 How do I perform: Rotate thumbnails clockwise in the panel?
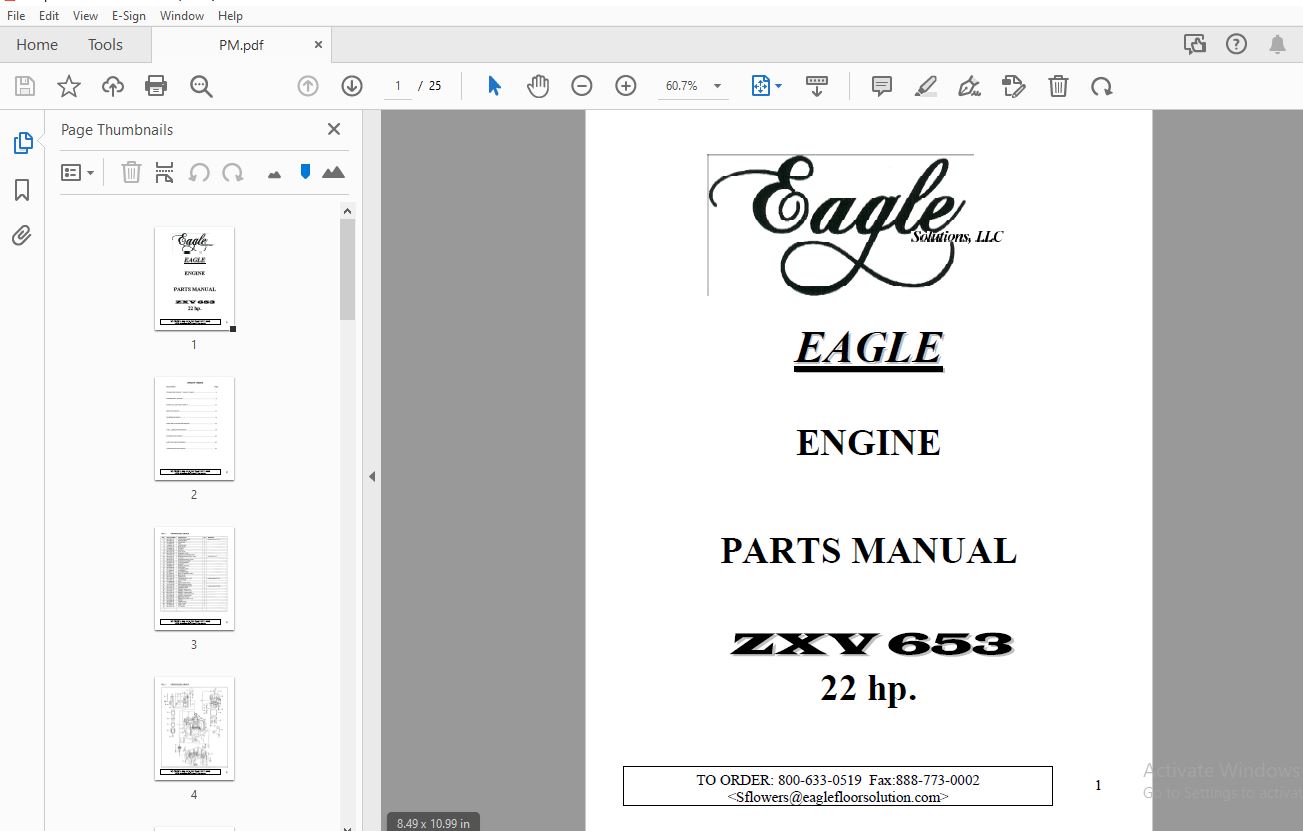tap(233, 172)
